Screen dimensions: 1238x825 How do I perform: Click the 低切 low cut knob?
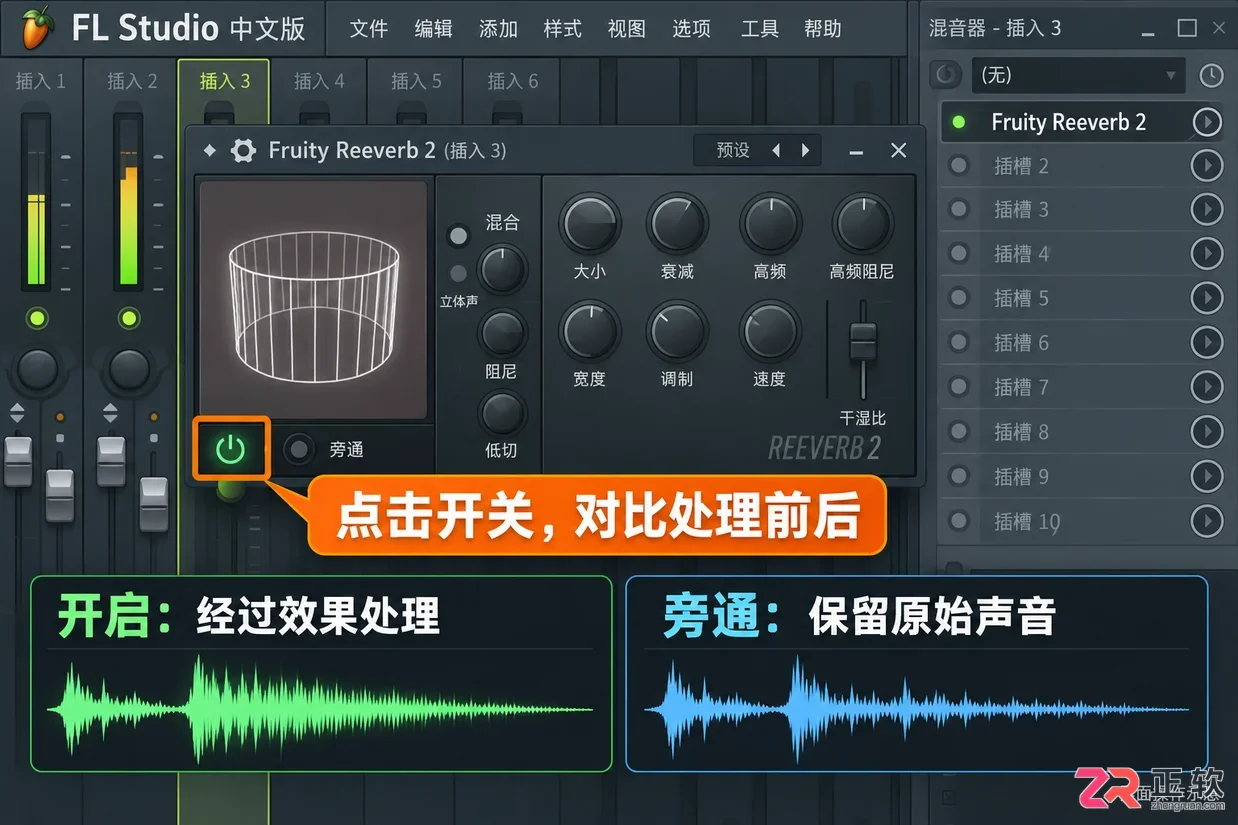click(502, 413)
